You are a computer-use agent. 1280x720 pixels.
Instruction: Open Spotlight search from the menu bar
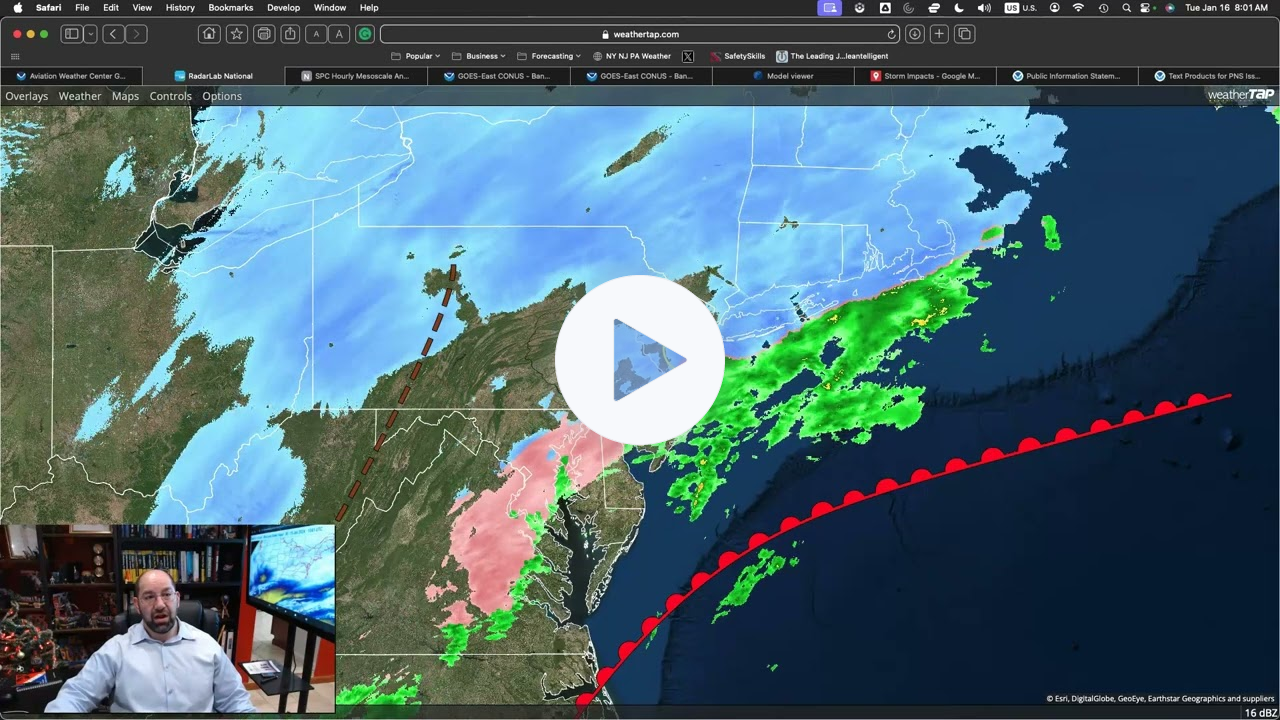point(1125,7)
